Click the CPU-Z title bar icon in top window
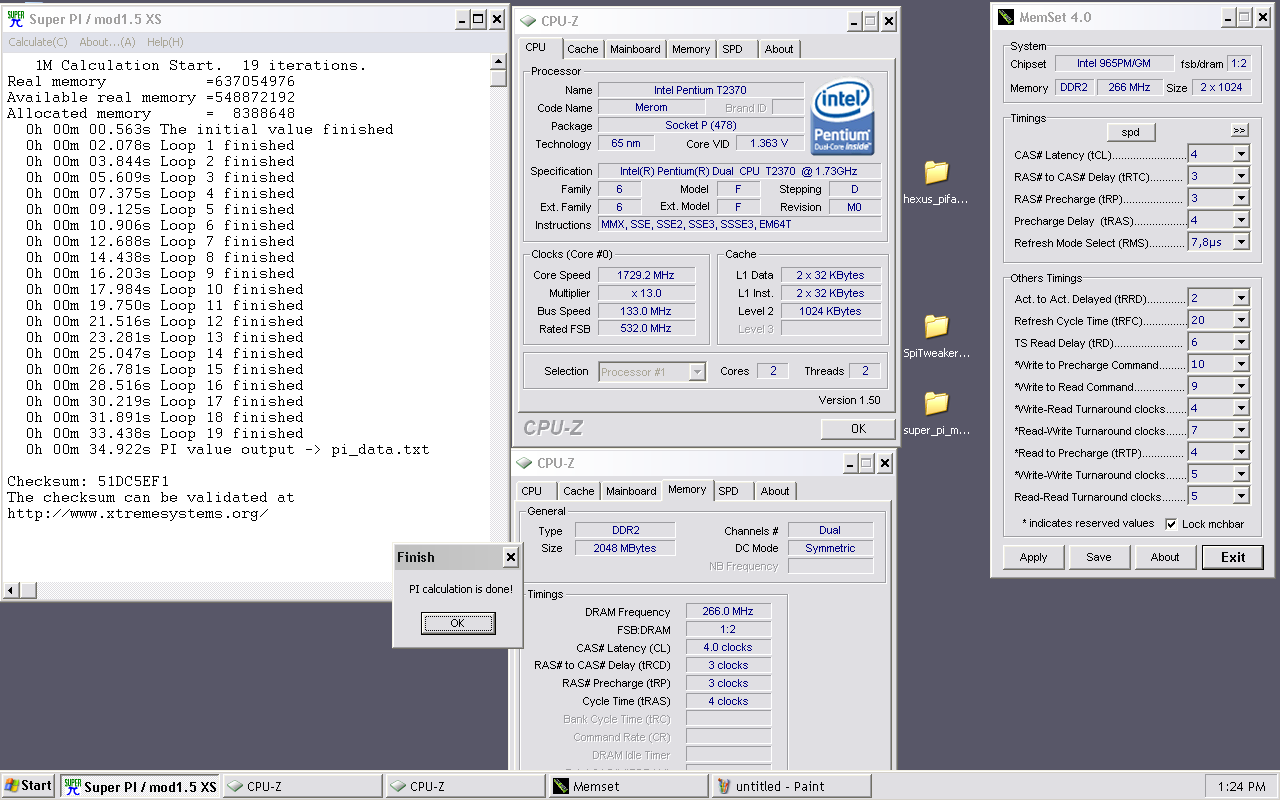The height and width of the screenshot is (800, 1280). tap(527, 20)
